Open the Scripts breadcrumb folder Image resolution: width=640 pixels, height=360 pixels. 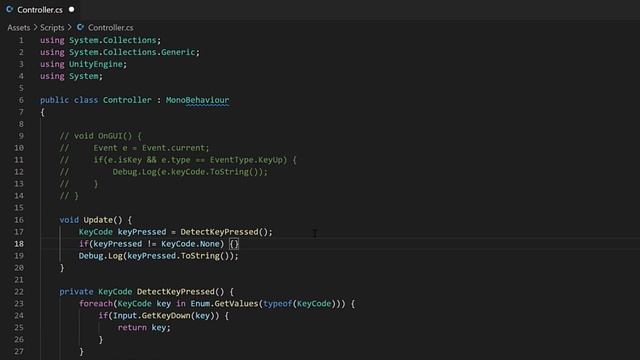point(52,28)
